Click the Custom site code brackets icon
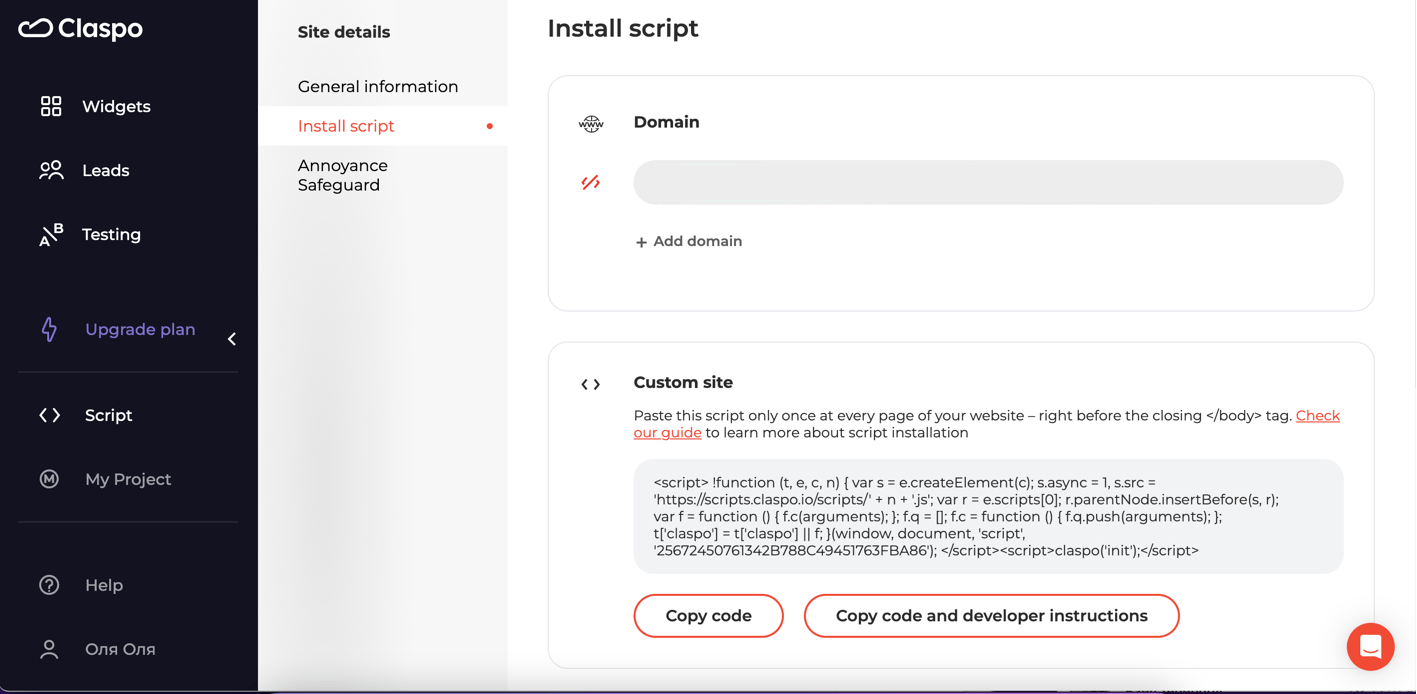Screen dimensions: 1417x694 pos(591,384)
